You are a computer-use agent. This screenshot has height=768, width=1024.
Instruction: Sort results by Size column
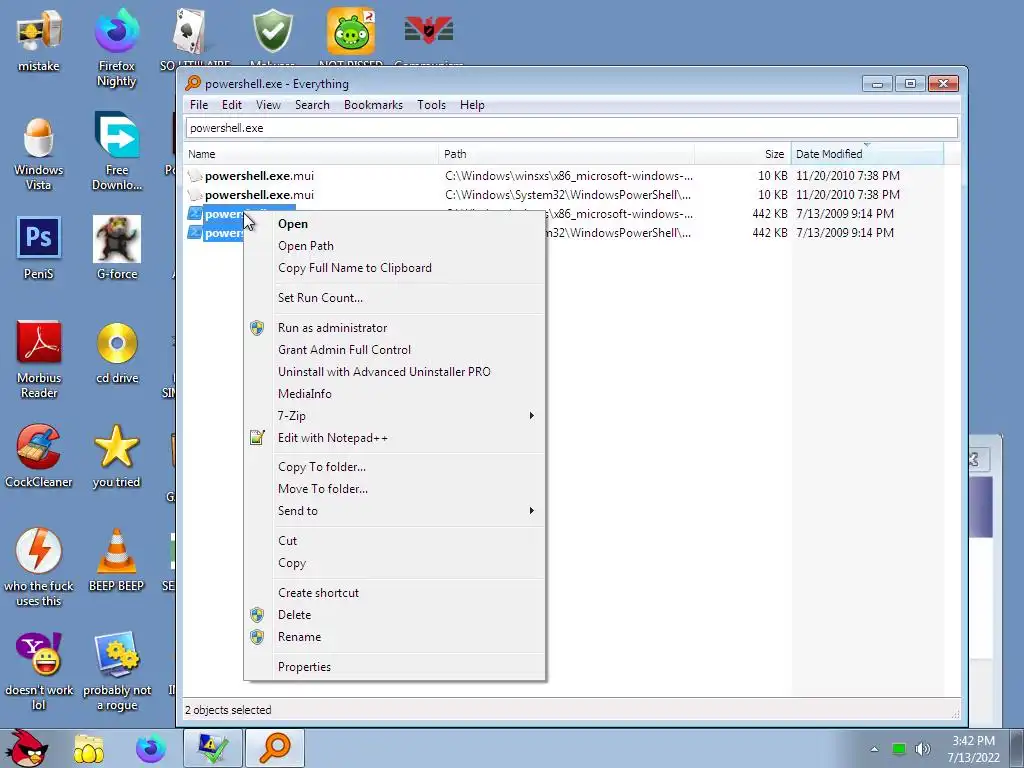click(x=743, y=154)
